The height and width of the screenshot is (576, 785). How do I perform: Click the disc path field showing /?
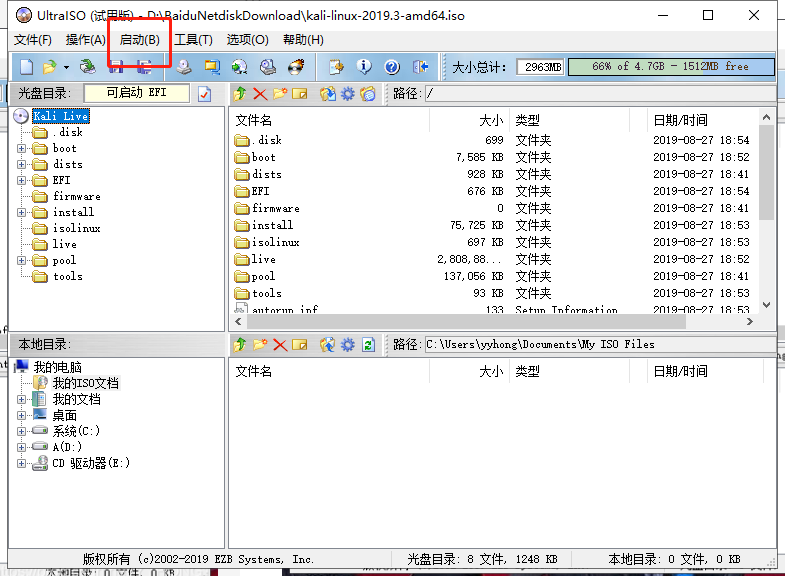coord(600,94)
